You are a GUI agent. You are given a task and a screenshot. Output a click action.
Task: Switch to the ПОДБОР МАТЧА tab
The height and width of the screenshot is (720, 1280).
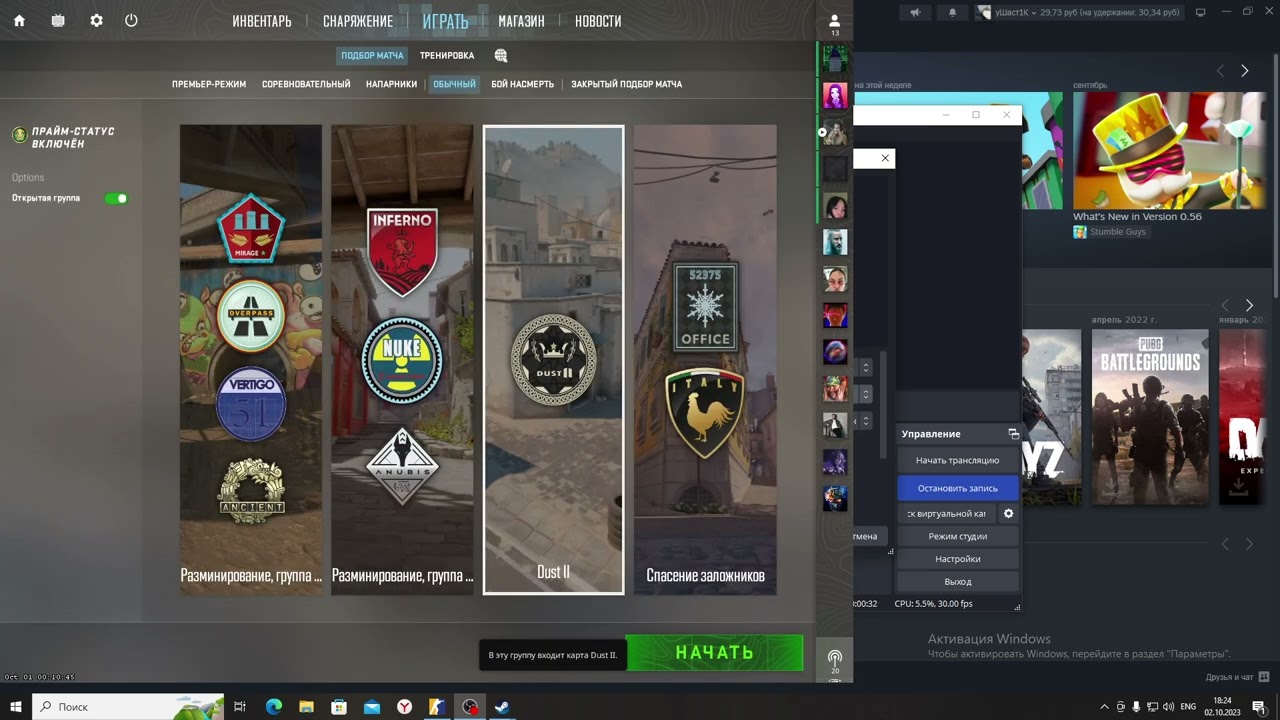(372, 56)
